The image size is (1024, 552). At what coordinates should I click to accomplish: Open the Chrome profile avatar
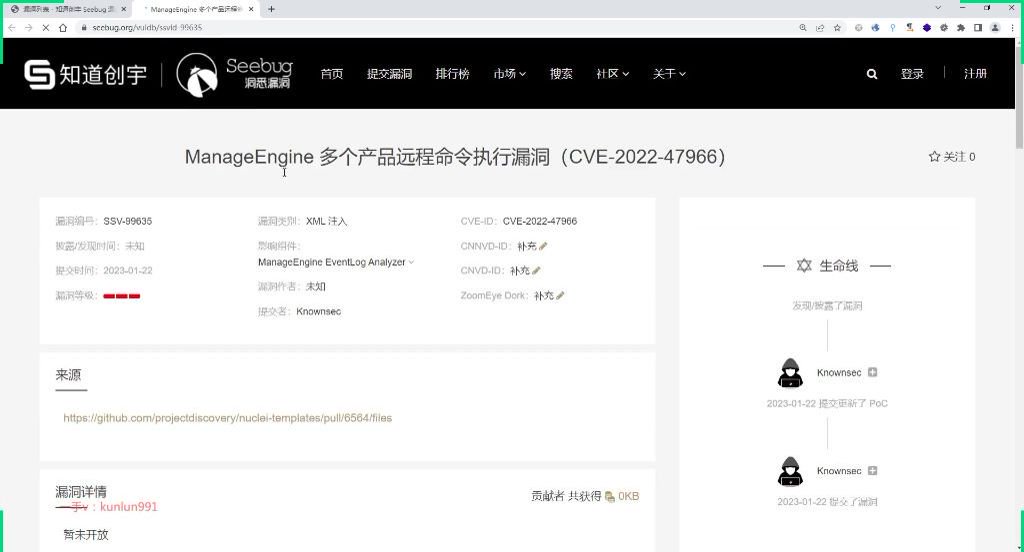[995, 27]
